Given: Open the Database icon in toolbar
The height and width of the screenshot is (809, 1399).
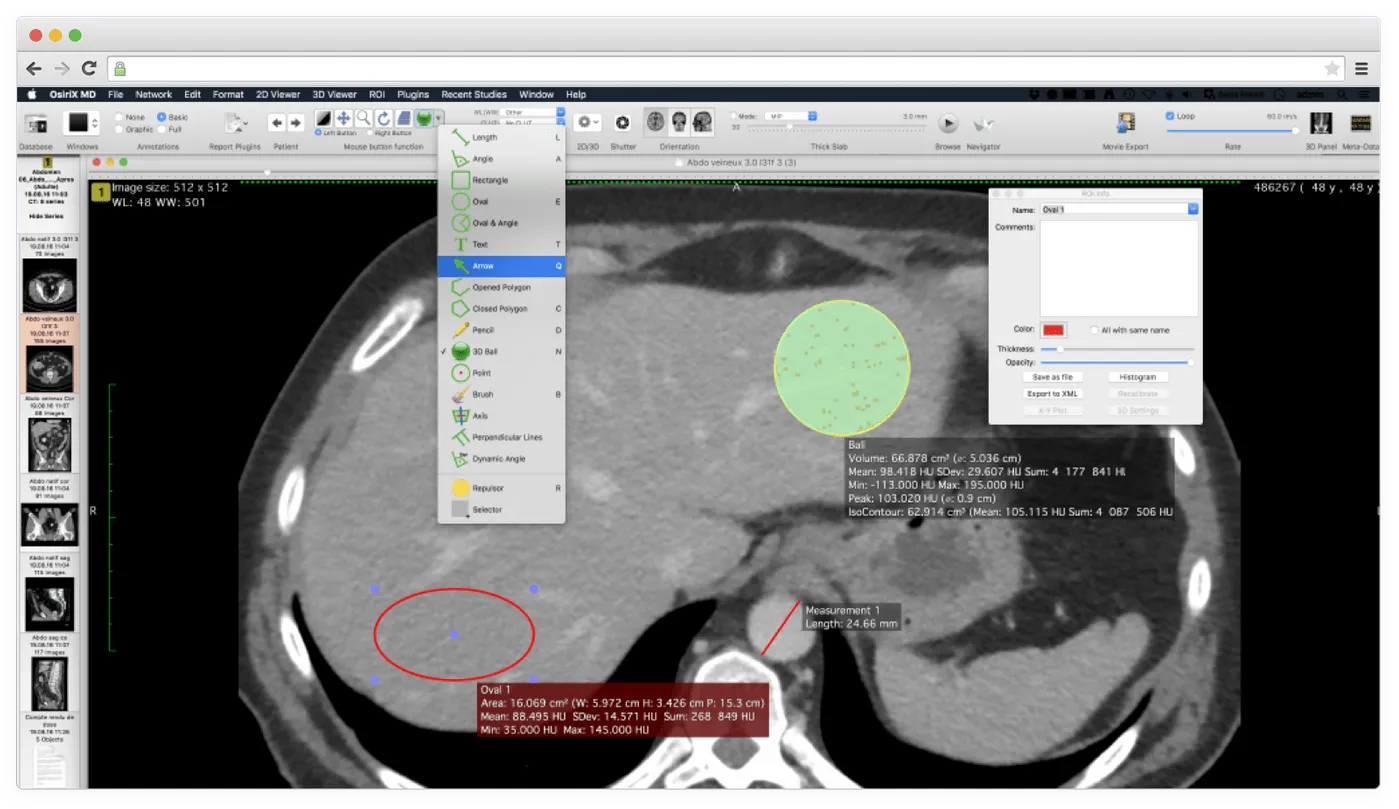Looking at the screenshot, I should (37, 124).
